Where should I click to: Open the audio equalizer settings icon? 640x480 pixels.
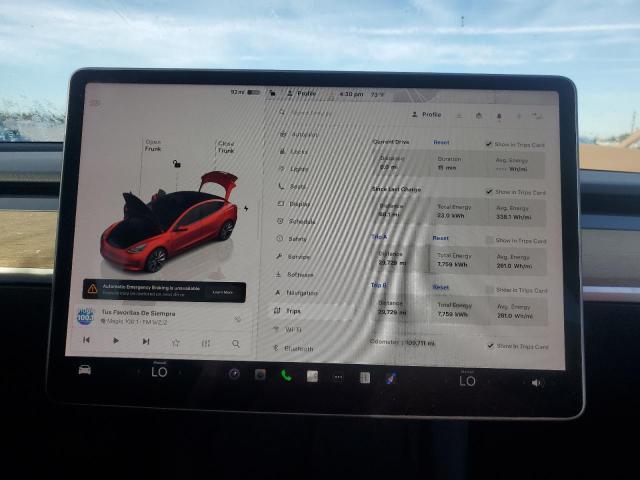click(206, 343)
